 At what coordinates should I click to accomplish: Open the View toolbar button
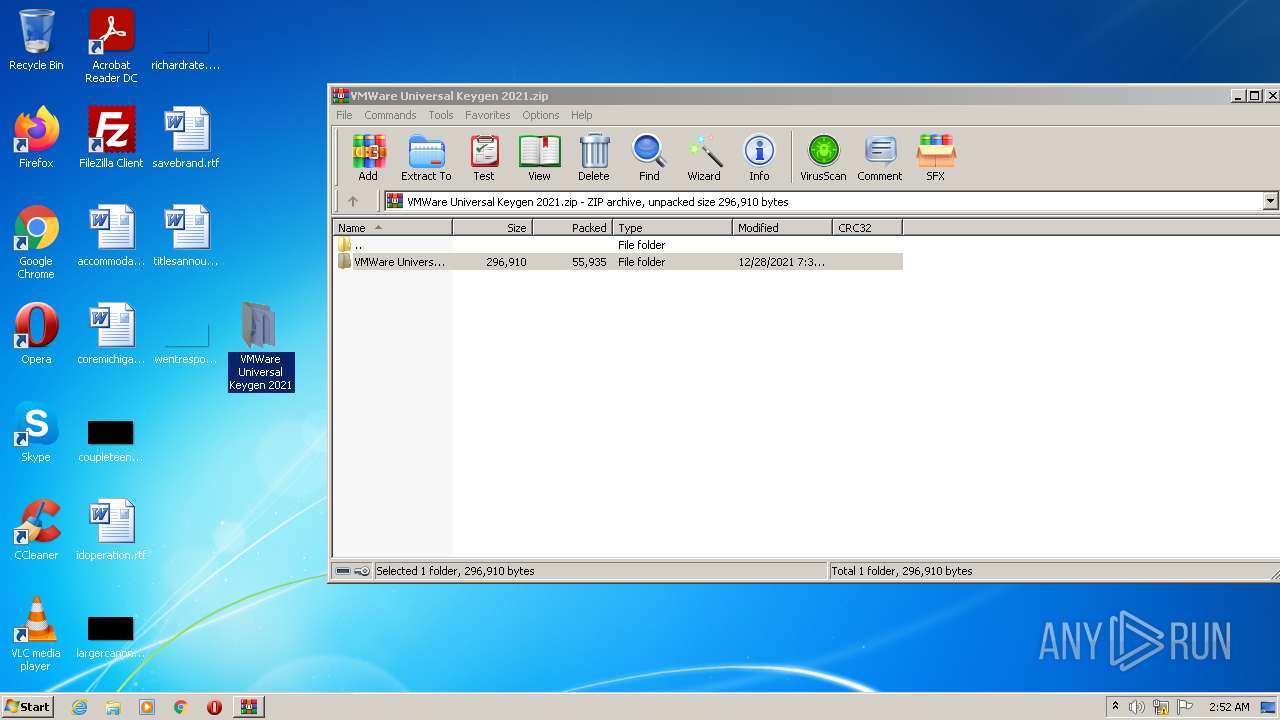pyautogui.click(x=539, y=157)
